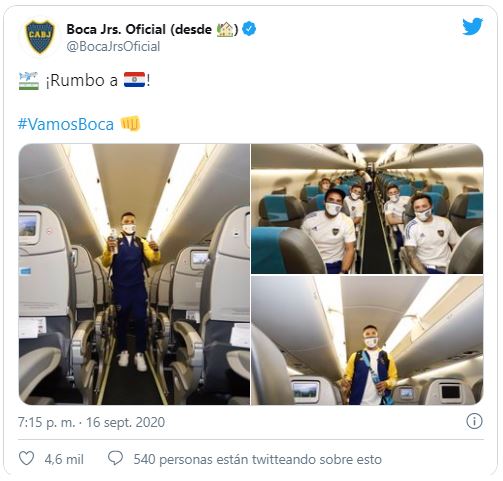Open the reply speech bubble icon
503x481 pixels.
[x=115, y=458]
